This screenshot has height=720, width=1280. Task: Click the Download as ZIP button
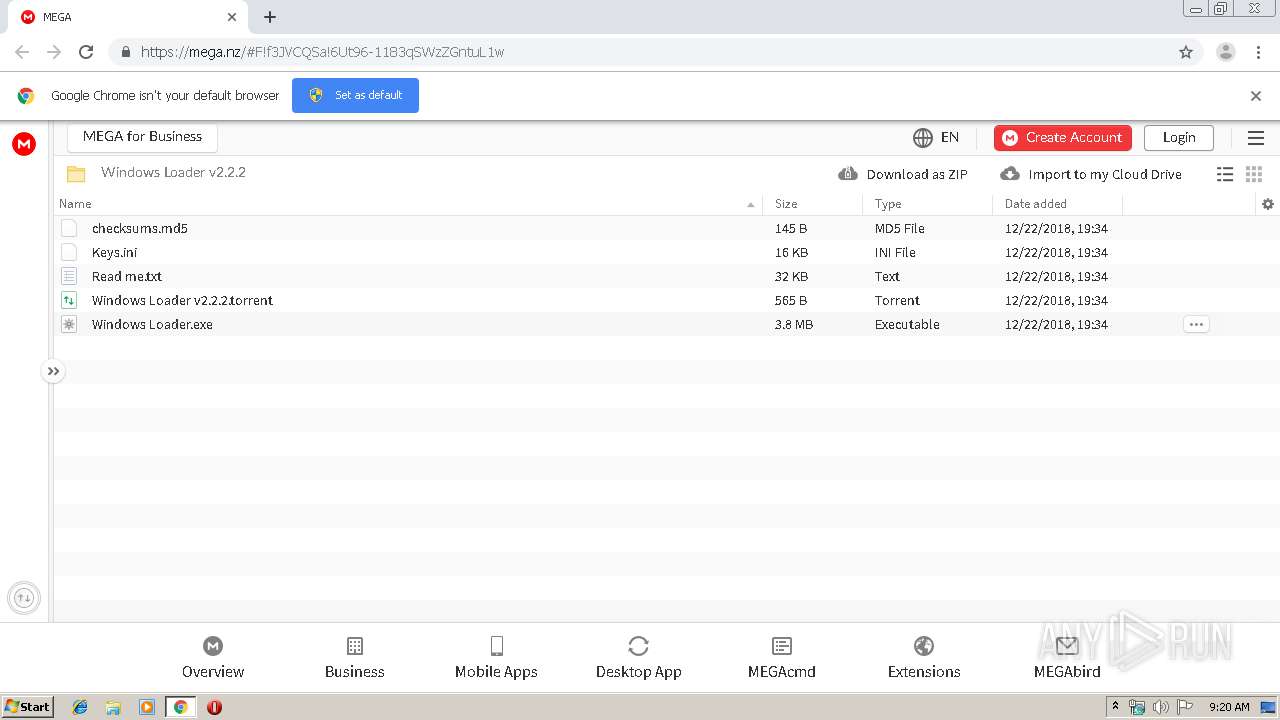903,174
